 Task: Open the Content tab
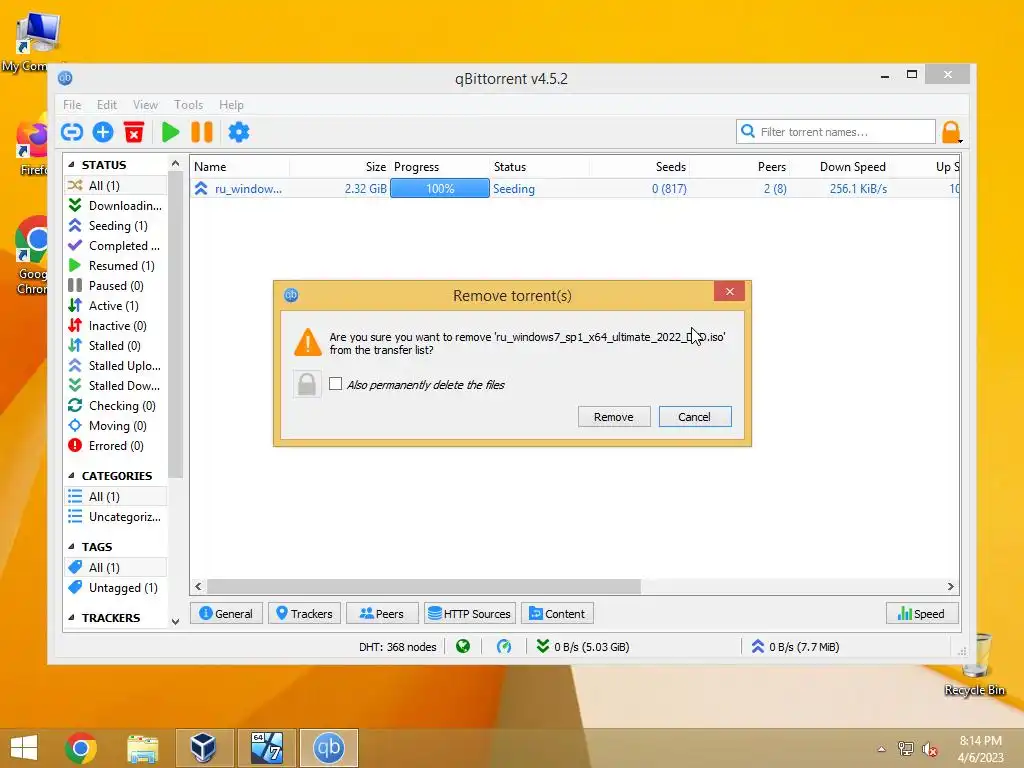pyautogui.click(x=557, y=613)
